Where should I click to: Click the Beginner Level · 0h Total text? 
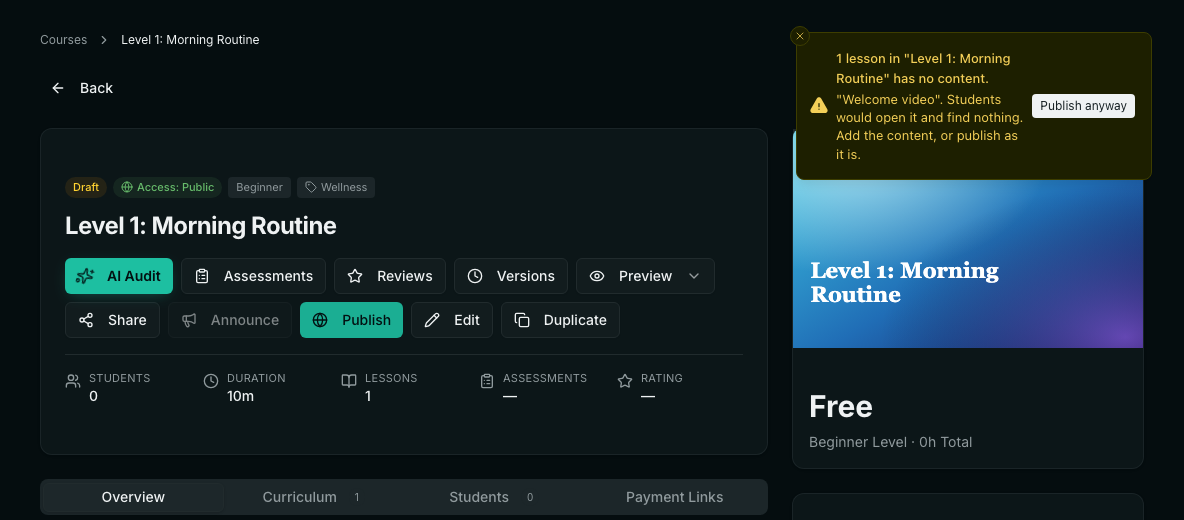click(x=890, y=442)
